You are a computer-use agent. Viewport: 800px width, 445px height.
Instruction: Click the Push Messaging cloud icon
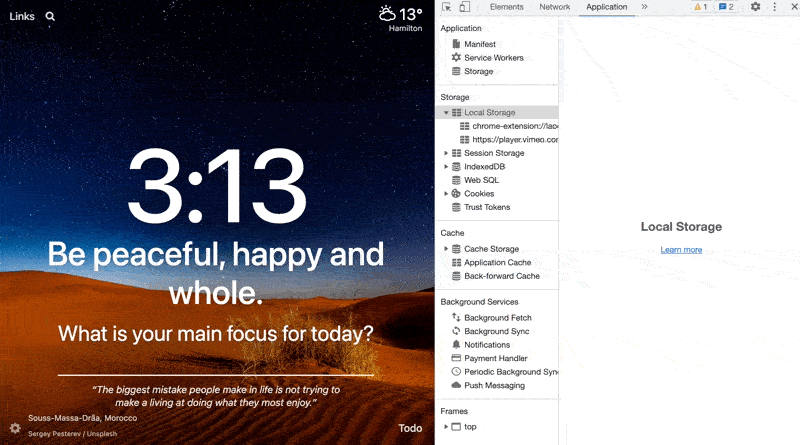pos(456,385)
